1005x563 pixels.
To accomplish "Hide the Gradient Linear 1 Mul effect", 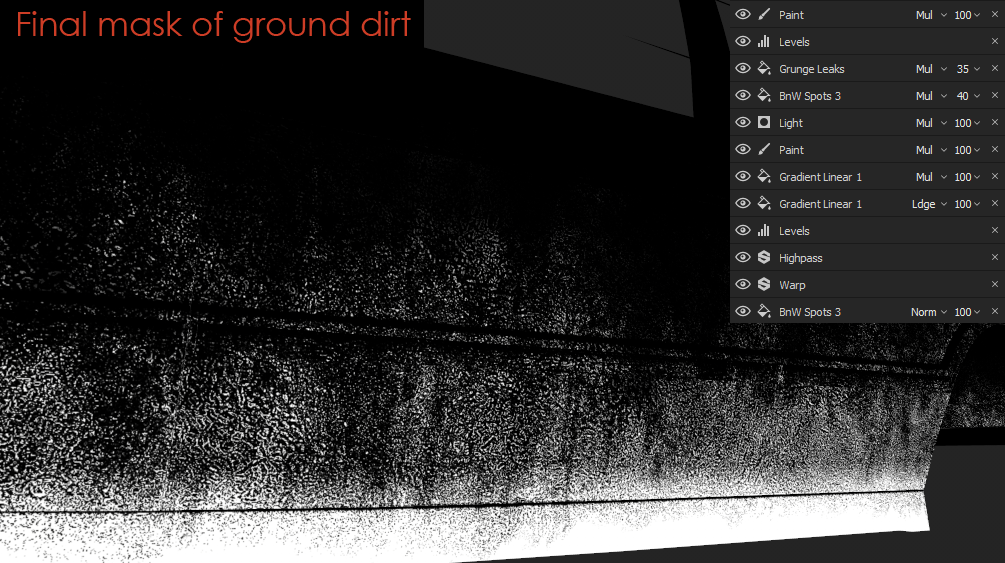I will coord(742,176).
